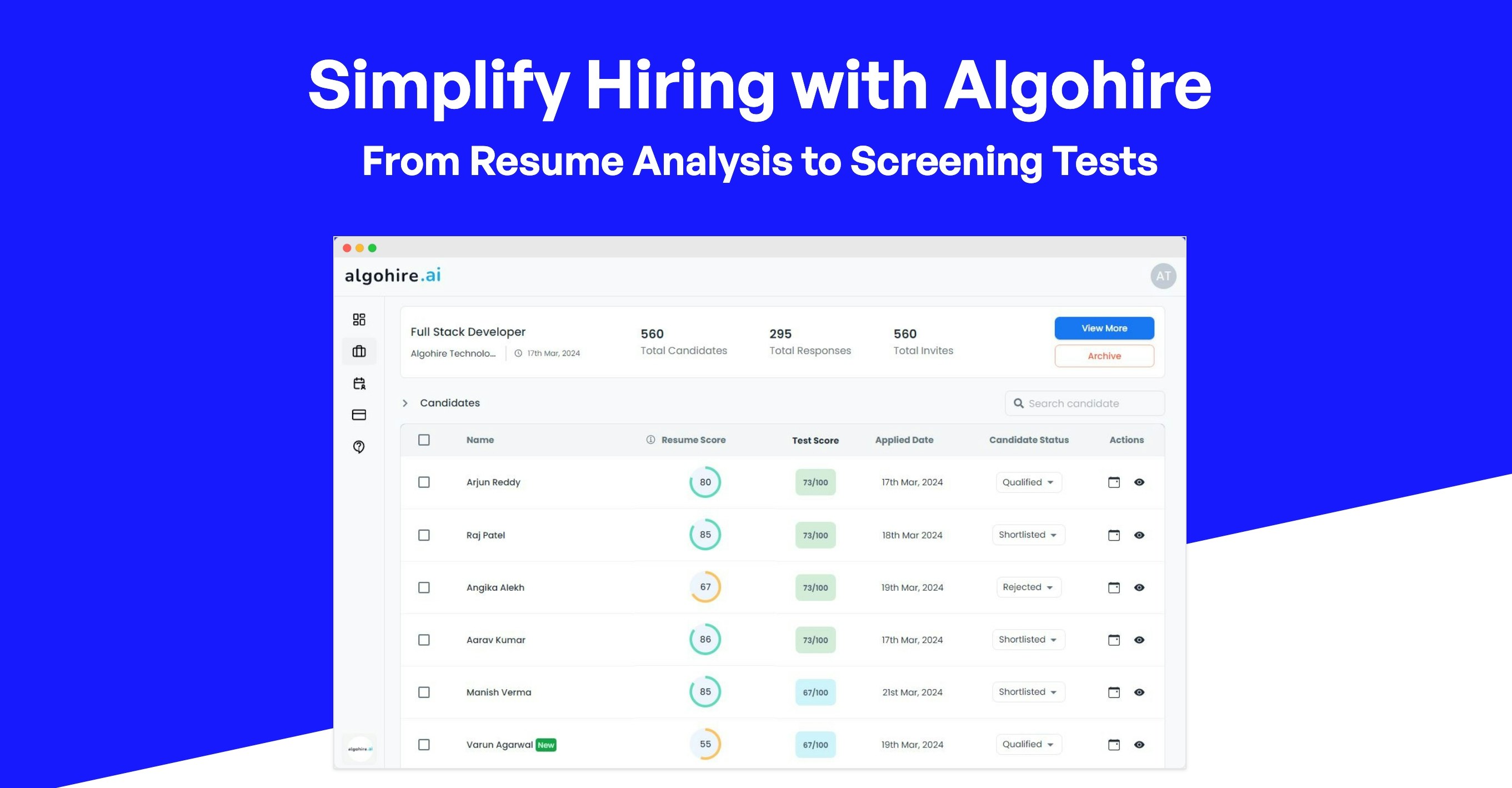Select the Varun Agarwal row checkbox
This screenshot has height=788, width=1512.
point(424,745)
